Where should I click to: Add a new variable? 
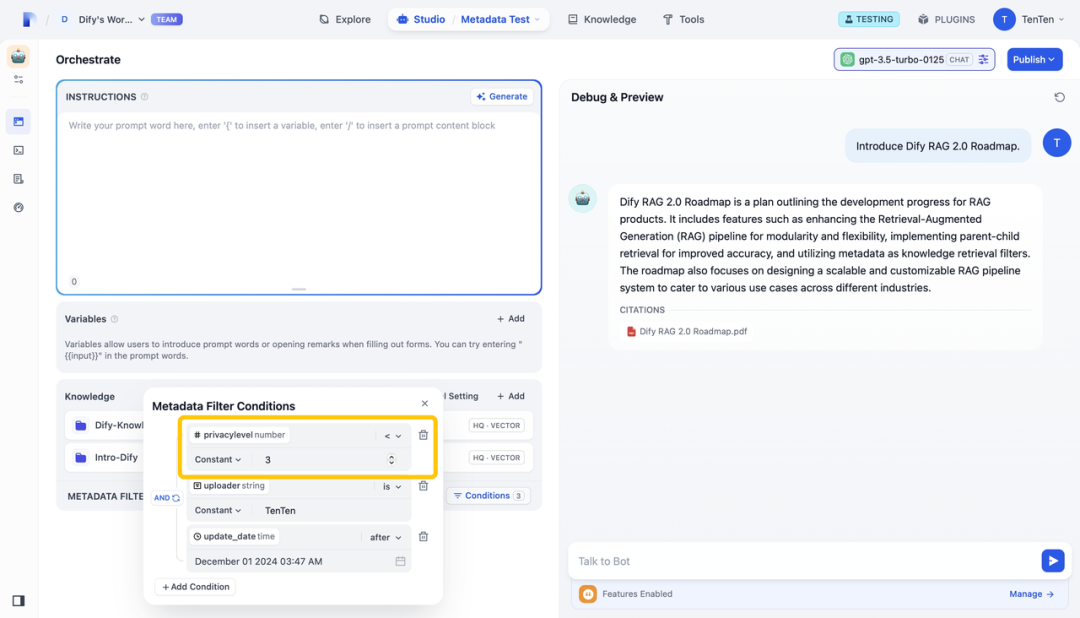pyautogui.click(x=511, y=318)
